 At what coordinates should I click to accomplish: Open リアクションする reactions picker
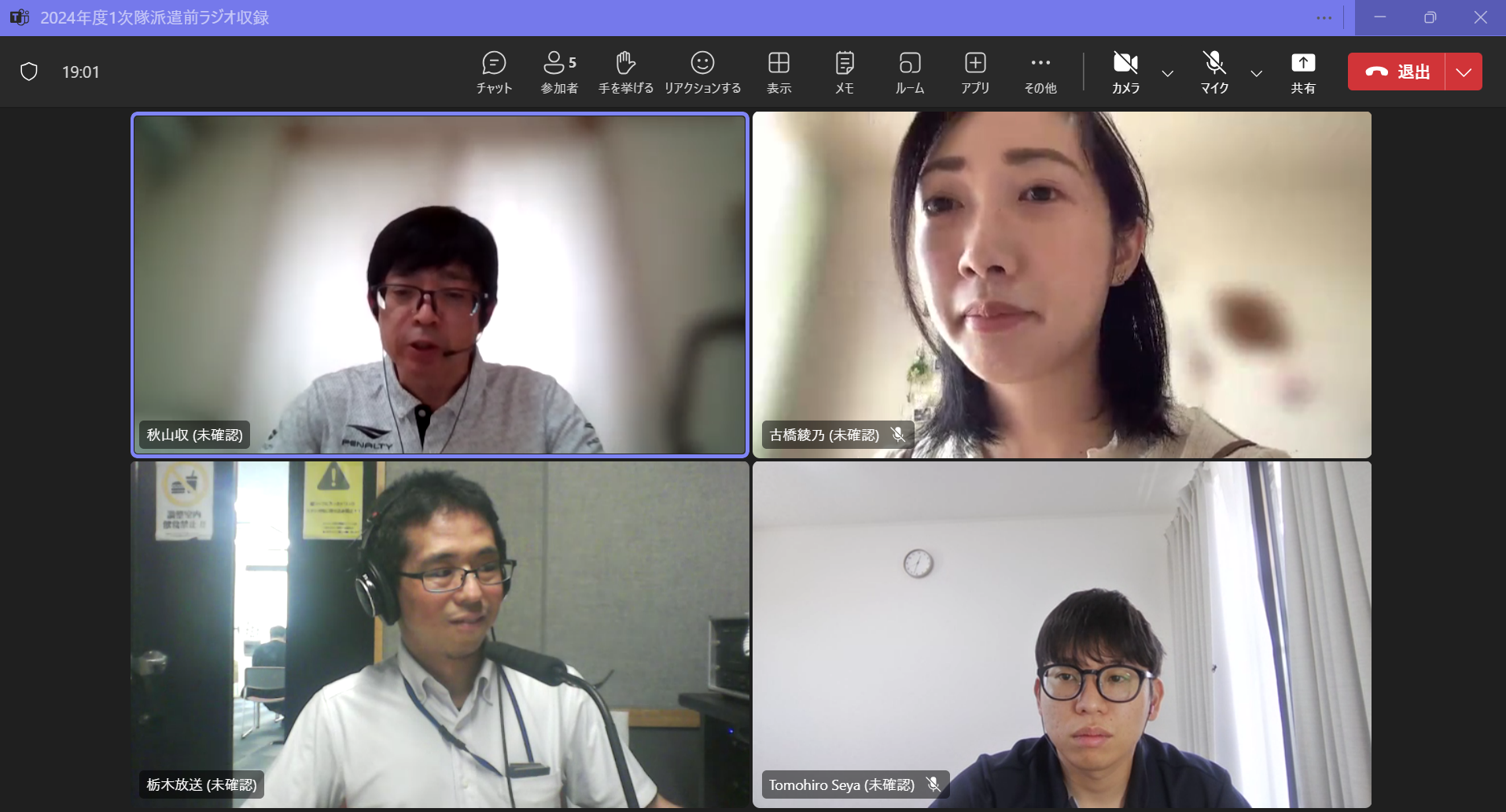[702, 72]
